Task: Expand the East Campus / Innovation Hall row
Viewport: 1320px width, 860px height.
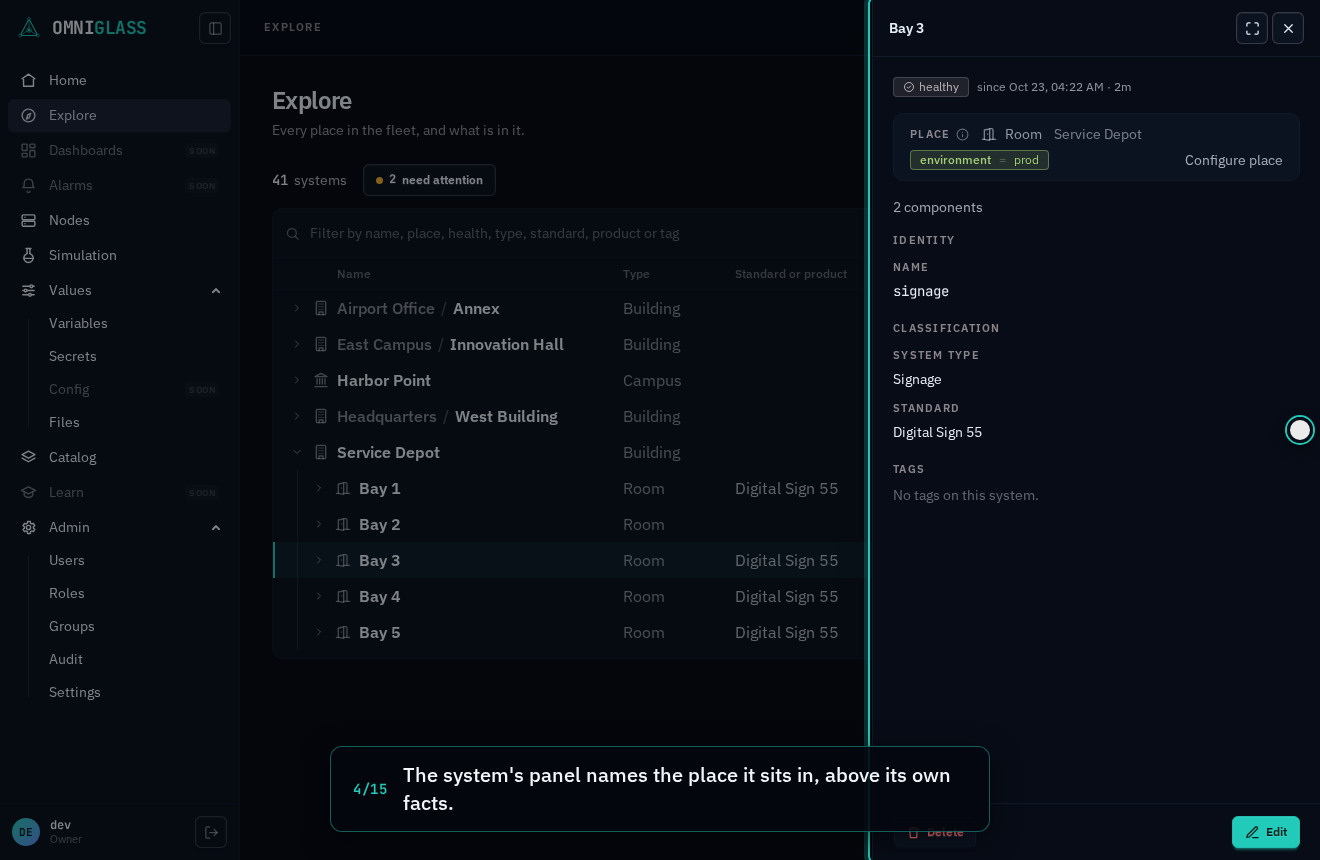Action: tap(296, 344)
